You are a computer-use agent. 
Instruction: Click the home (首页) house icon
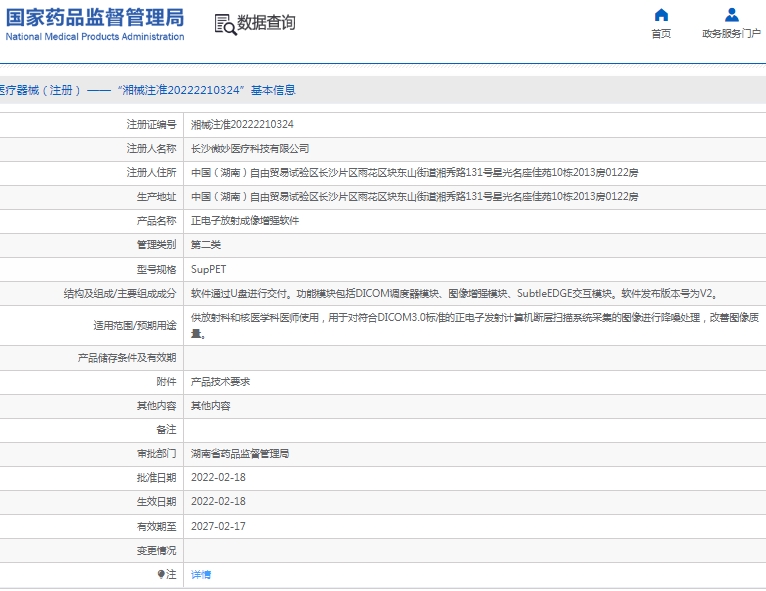pos(661,15)
